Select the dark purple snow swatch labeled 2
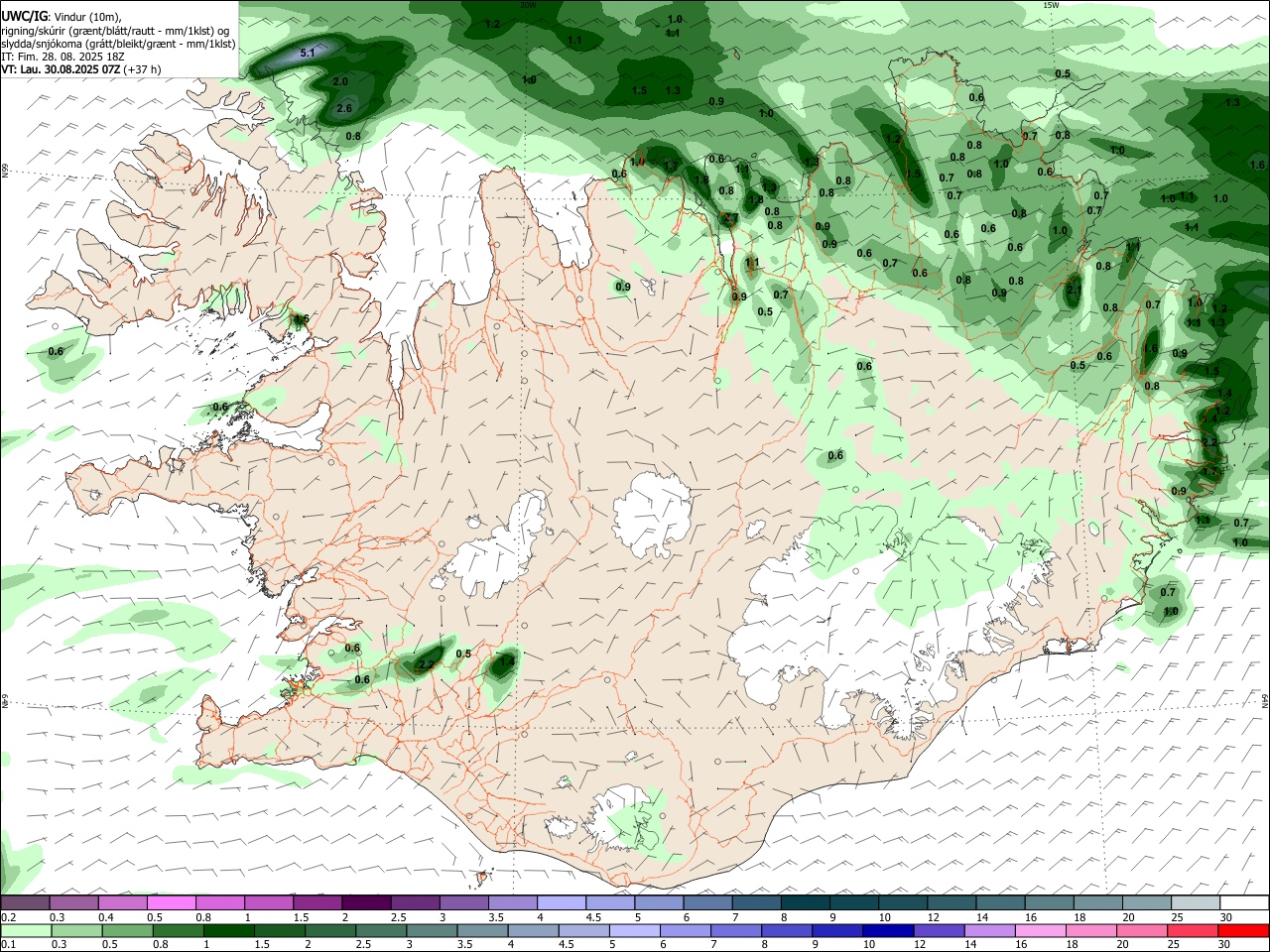 pos(365,902)
